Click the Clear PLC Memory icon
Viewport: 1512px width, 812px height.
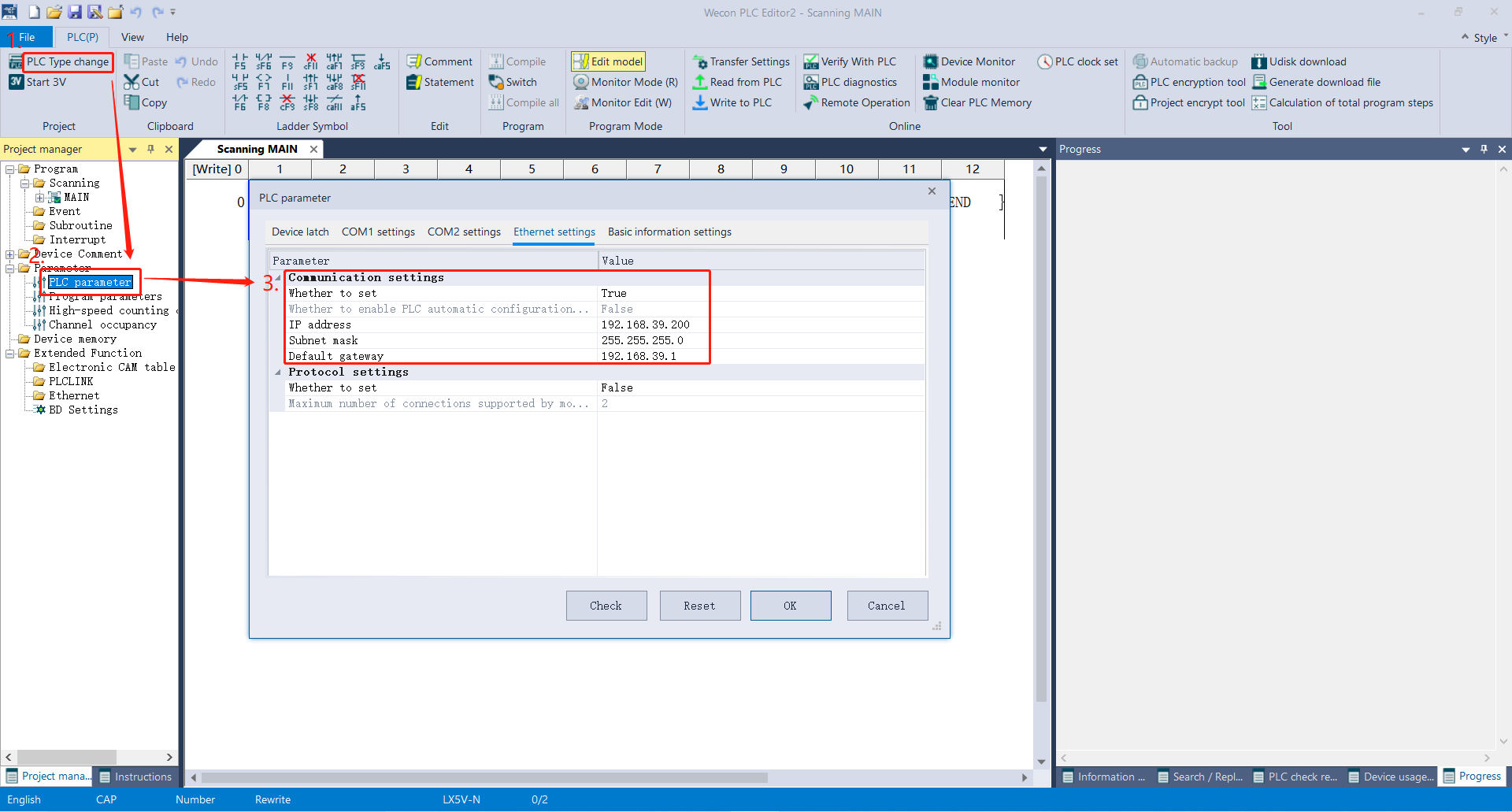coord(930,102)
